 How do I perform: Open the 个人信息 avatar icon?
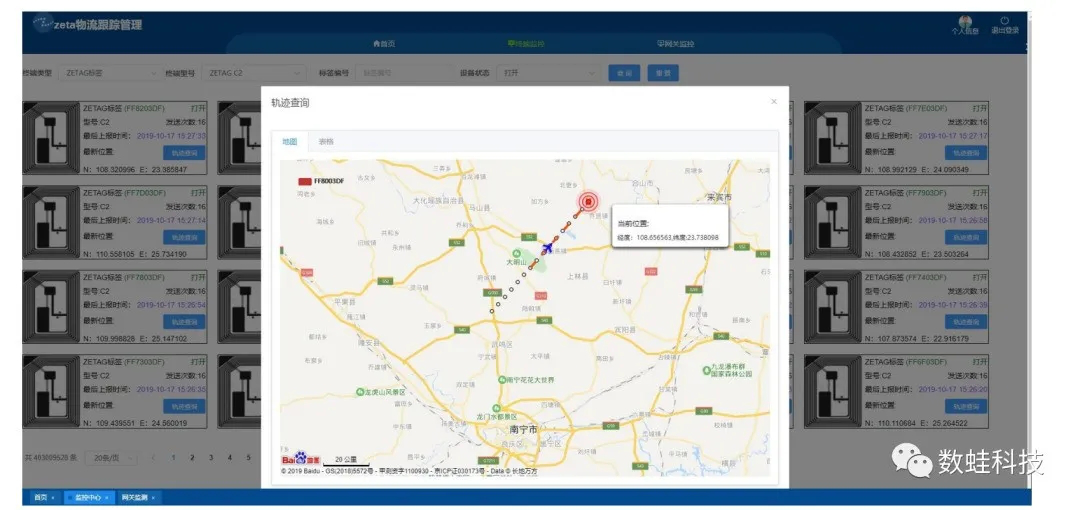(965, 21)
